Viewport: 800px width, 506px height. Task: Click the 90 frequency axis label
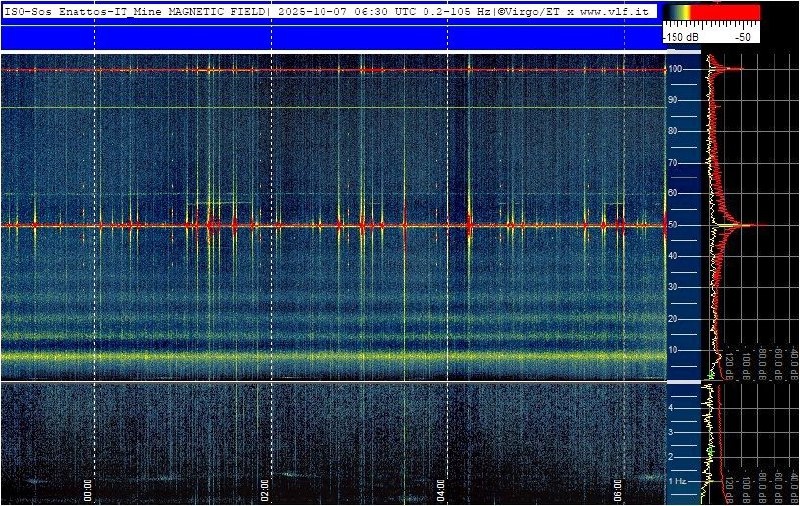pyautogui.click(x=673, y=100)
